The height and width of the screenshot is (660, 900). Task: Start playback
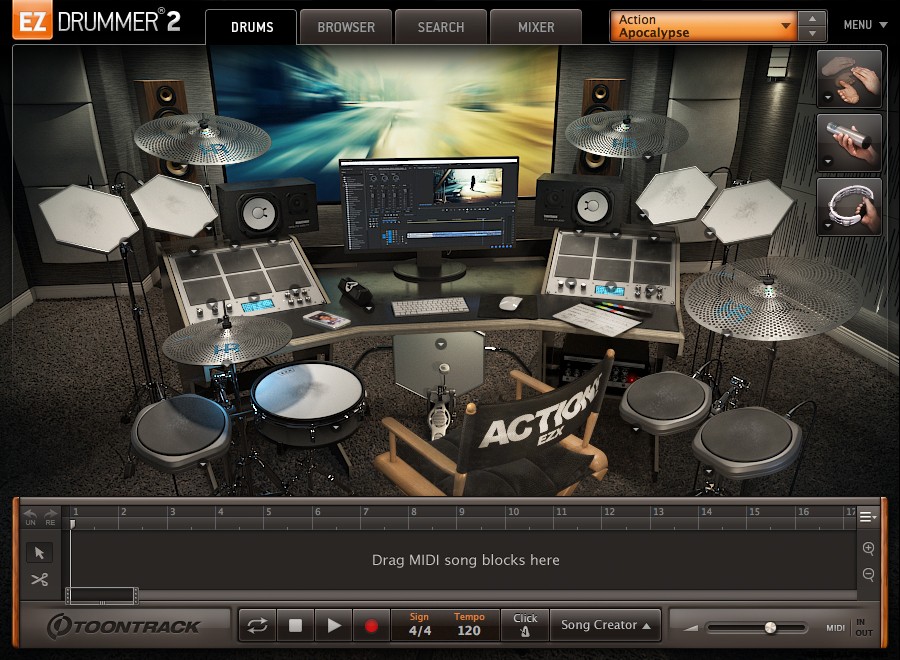coord(333,625)
